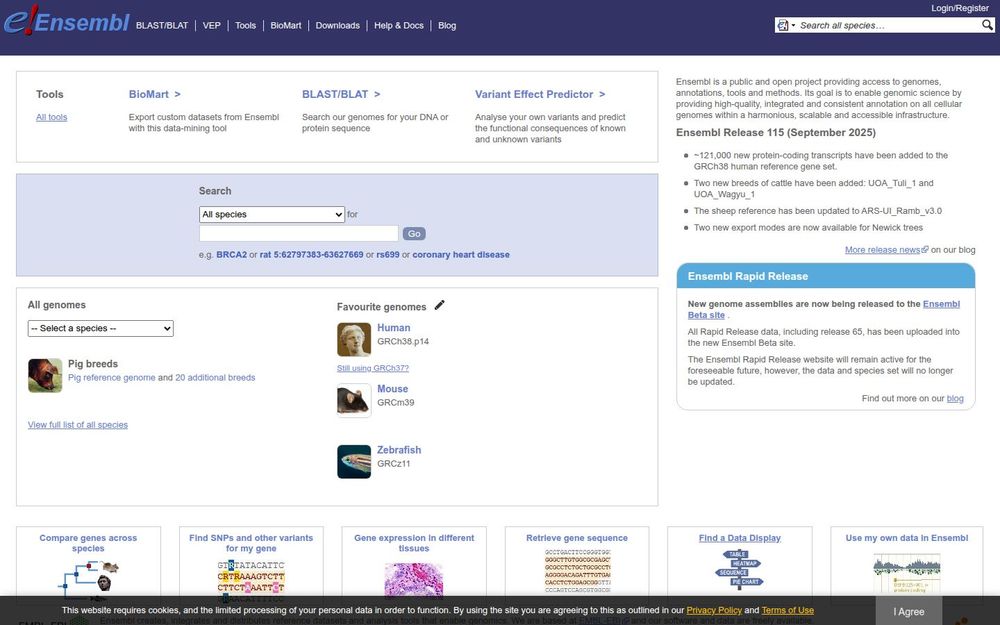
Task: Open the Tools menu item in header
Action: tap(246, 26)
